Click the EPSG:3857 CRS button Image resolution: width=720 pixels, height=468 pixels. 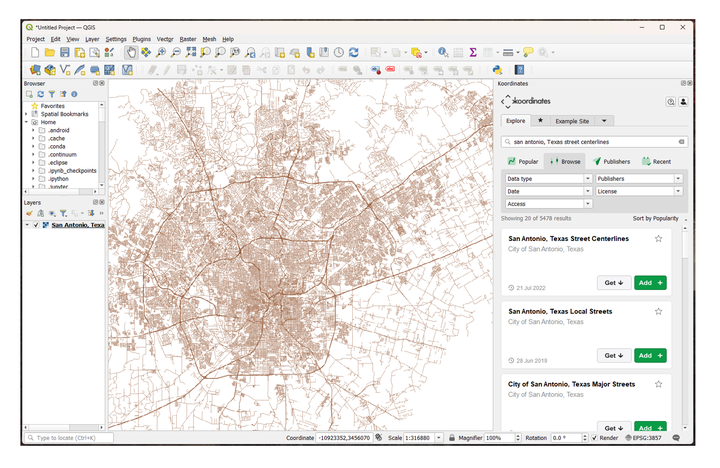click(643, 438)
